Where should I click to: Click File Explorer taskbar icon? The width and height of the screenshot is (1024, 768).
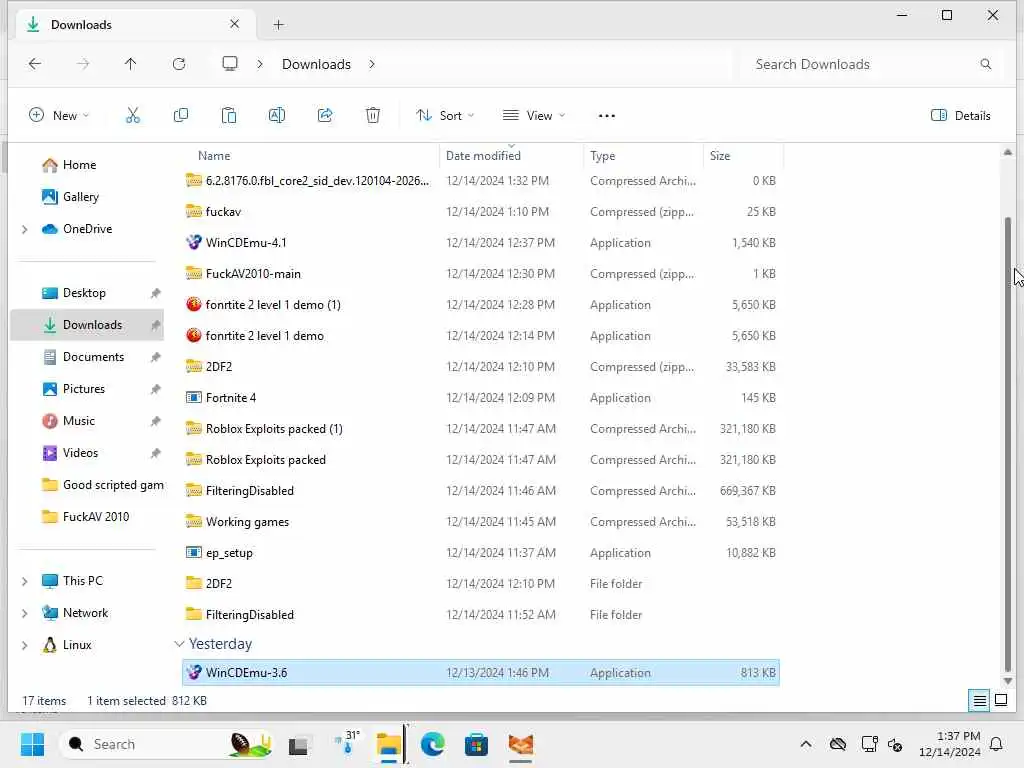click(x=389, y=744)
